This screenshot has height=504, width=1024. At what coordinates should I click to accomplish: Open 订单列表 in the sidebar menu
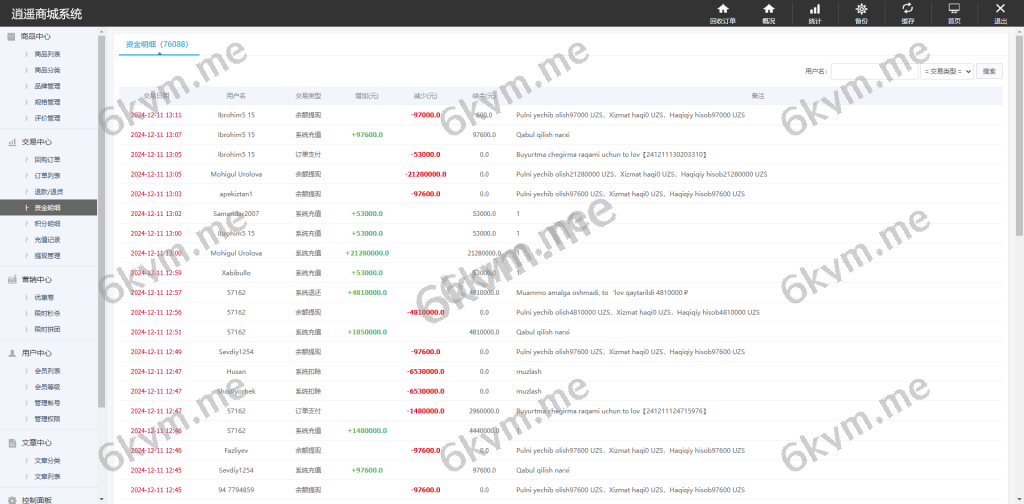pos(47,176)
